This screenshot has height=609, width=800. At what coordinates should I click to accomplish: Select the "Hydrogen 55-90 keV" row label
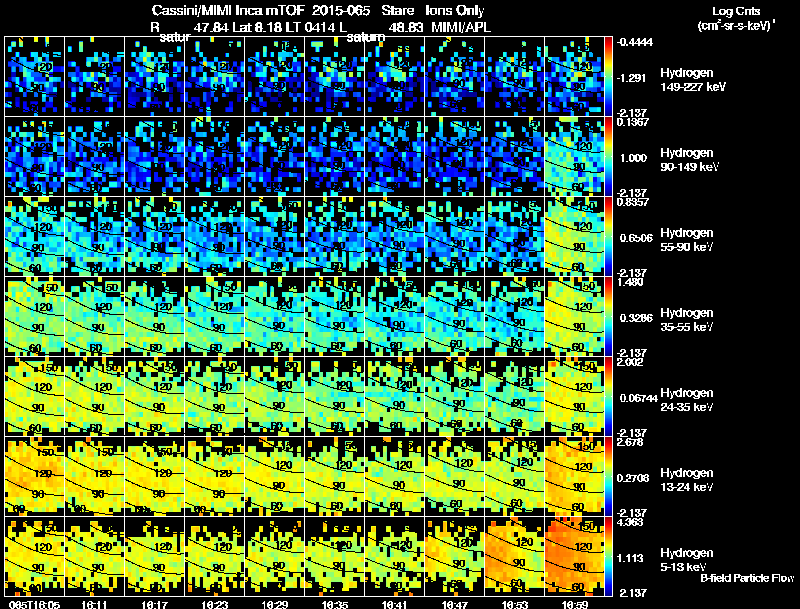pyautogui.click(x=687, y=240)
